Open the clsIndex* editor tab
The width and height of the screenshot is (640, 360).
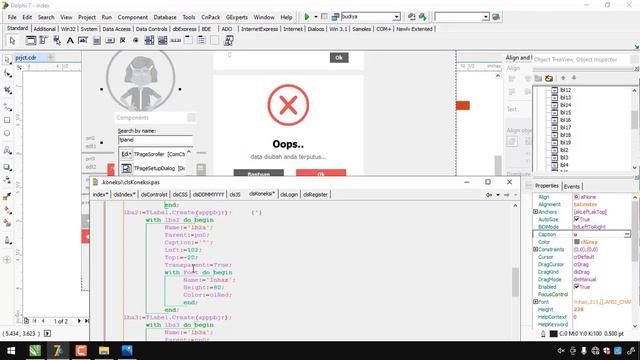(124, 195)
